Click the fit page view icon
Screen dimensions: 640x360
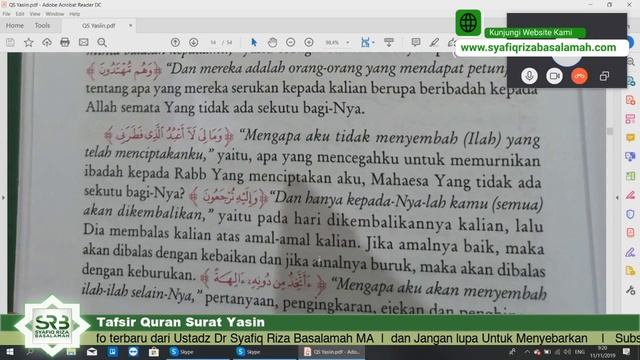(x=365, y=42)
